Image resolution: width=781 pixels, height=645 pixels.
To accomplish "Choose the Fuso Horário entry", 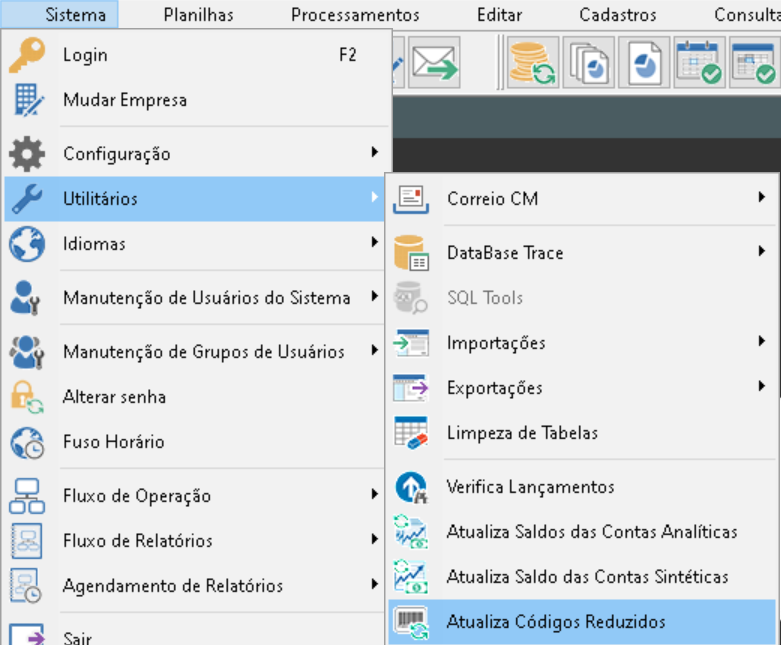I will (x=196, y=442).
